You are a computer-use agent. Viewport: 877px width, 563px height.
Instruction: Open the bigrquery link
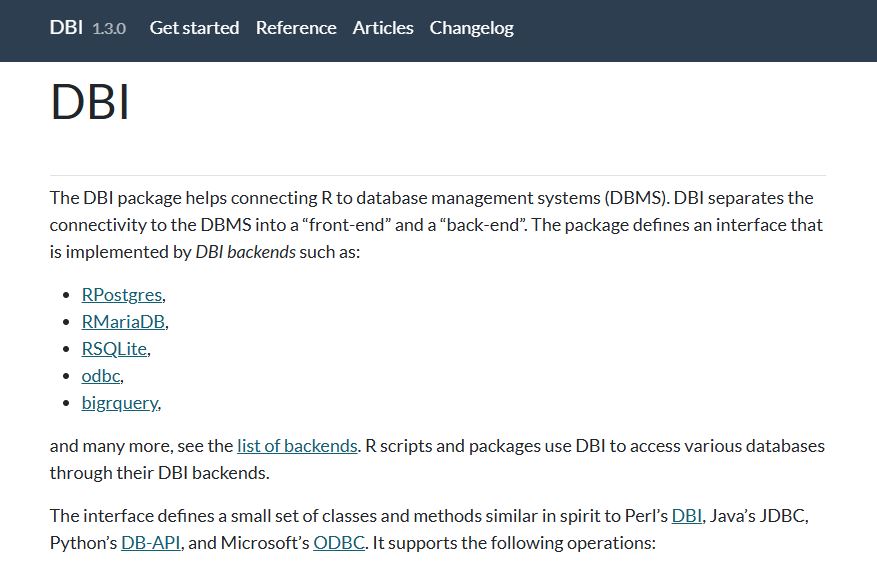pos(119,403)
